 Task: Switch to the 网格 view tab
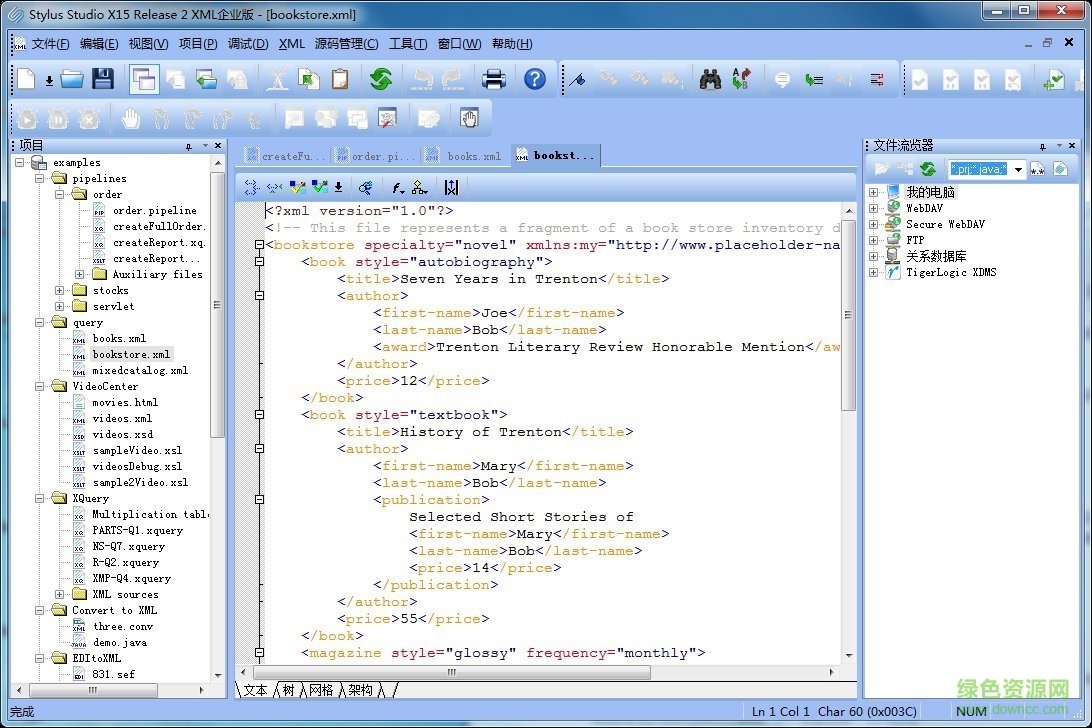tap(321, 690)
